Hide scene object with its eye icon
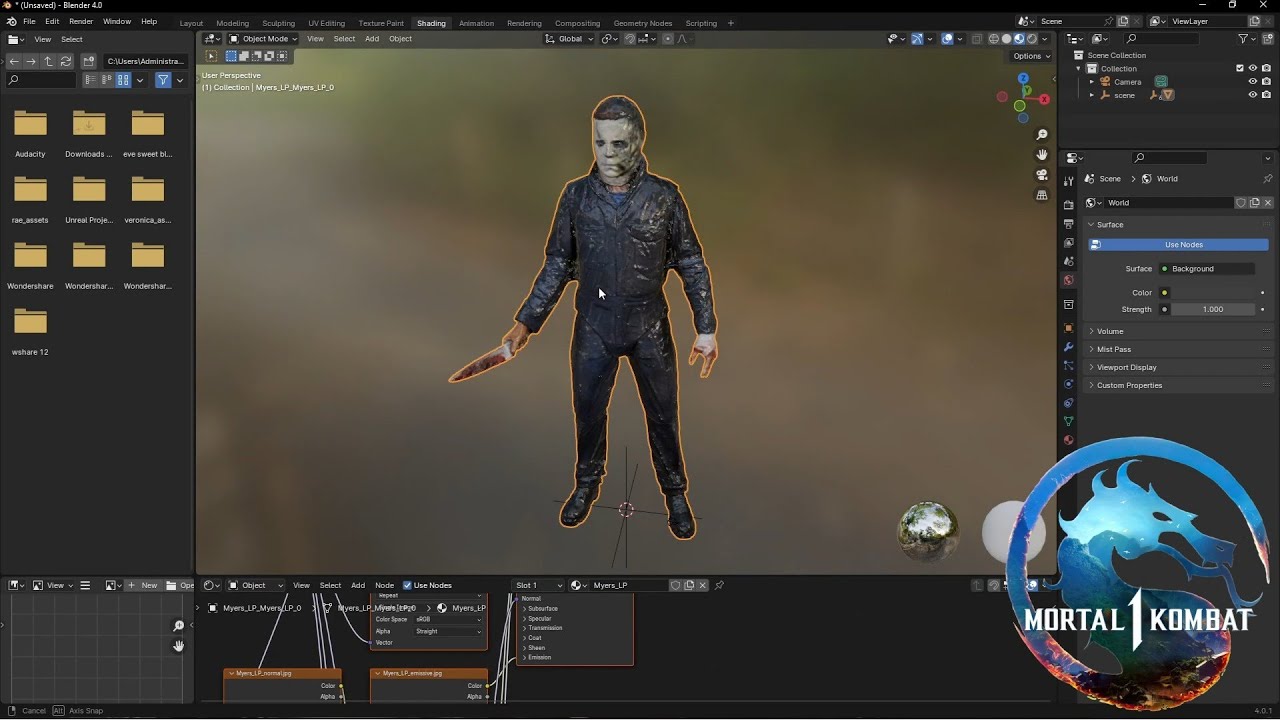 [1252, 95]
